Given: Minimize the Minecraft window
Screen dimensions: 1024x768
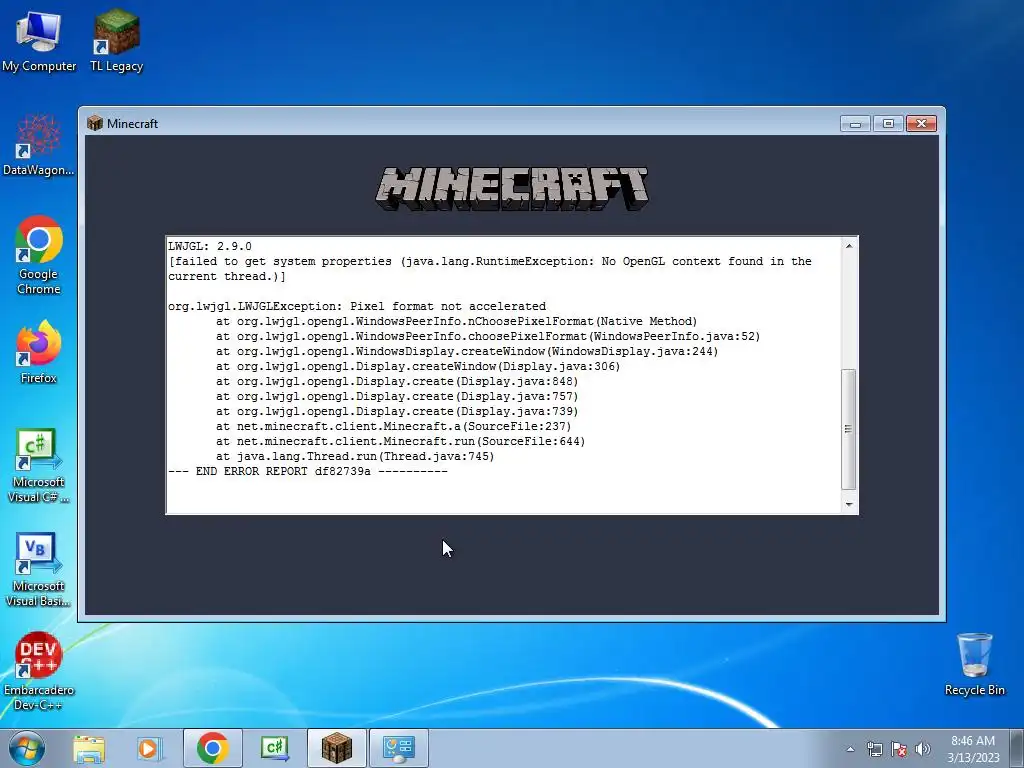Looking at the screenshot, I should pos(856,123).
